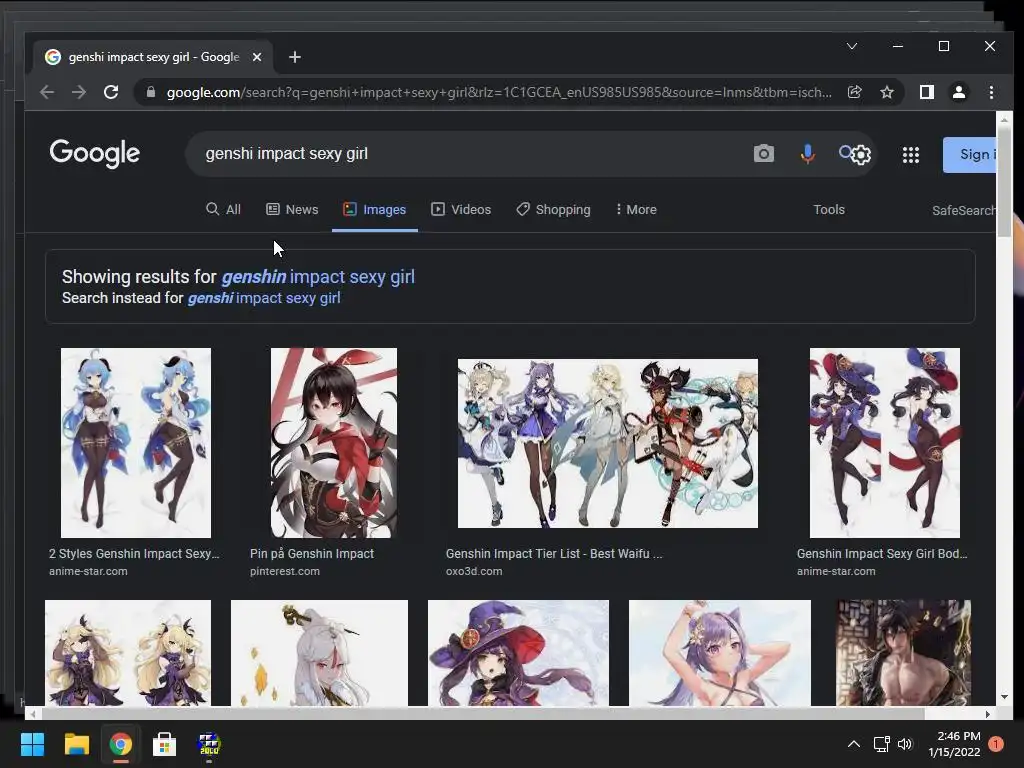Click the browser forward arrow

coord(79,92)
